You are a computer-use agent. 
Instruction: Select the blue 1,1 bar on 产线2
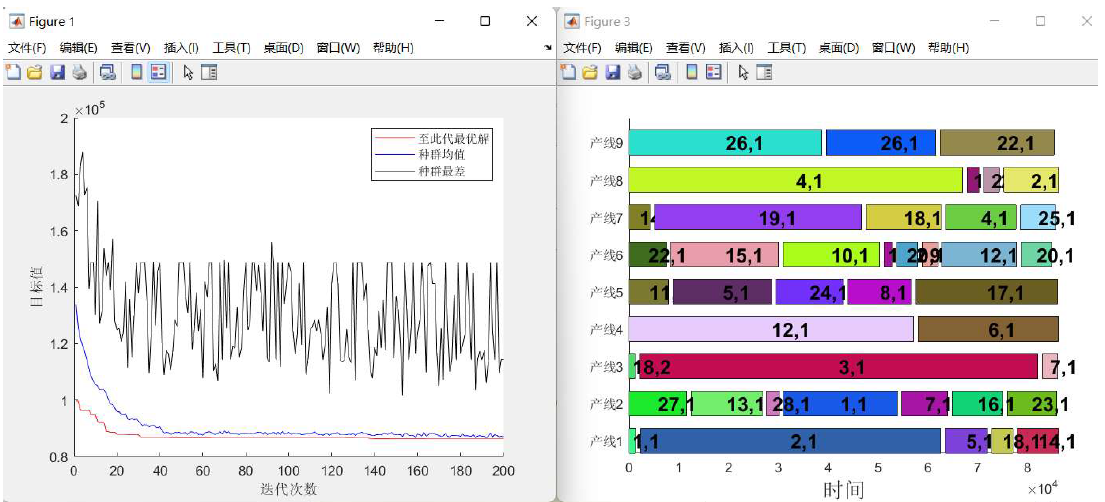click(841, 404)
